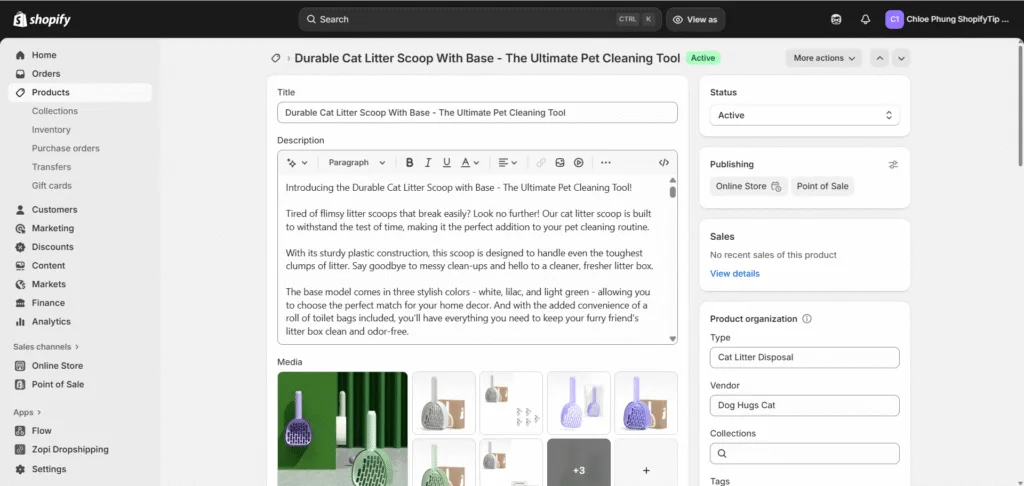Click the insert video icon
This screenshot has height=486, width=1024.
[579, 163]
